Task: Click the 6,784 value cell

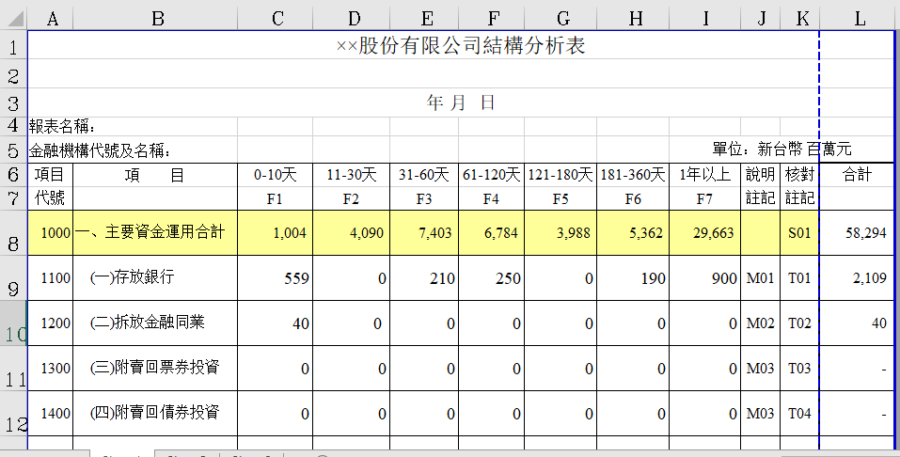Action: 491,233
